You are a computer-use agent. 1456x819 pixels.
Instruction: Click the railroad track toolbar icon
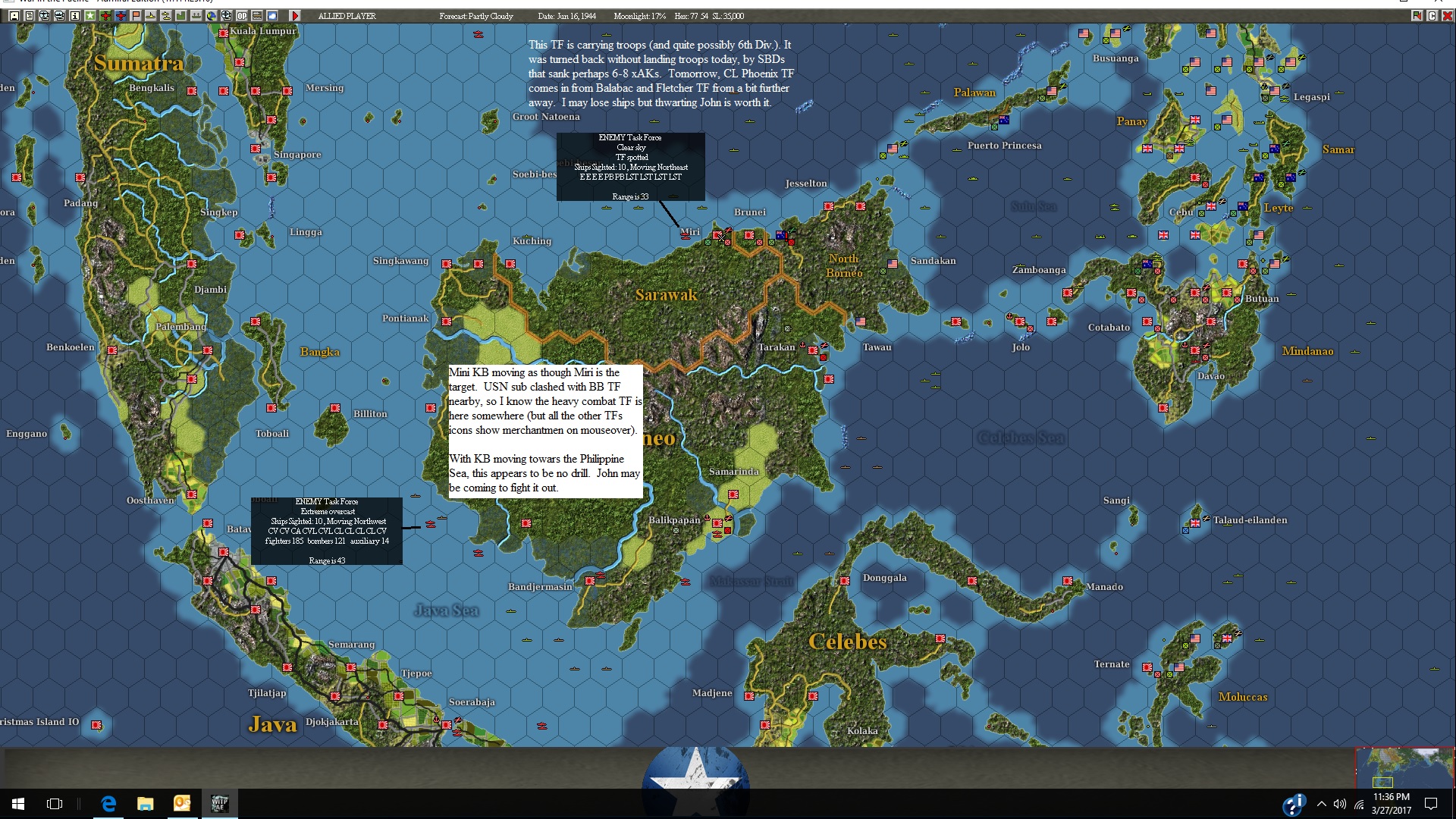click(x=257, y=15)
